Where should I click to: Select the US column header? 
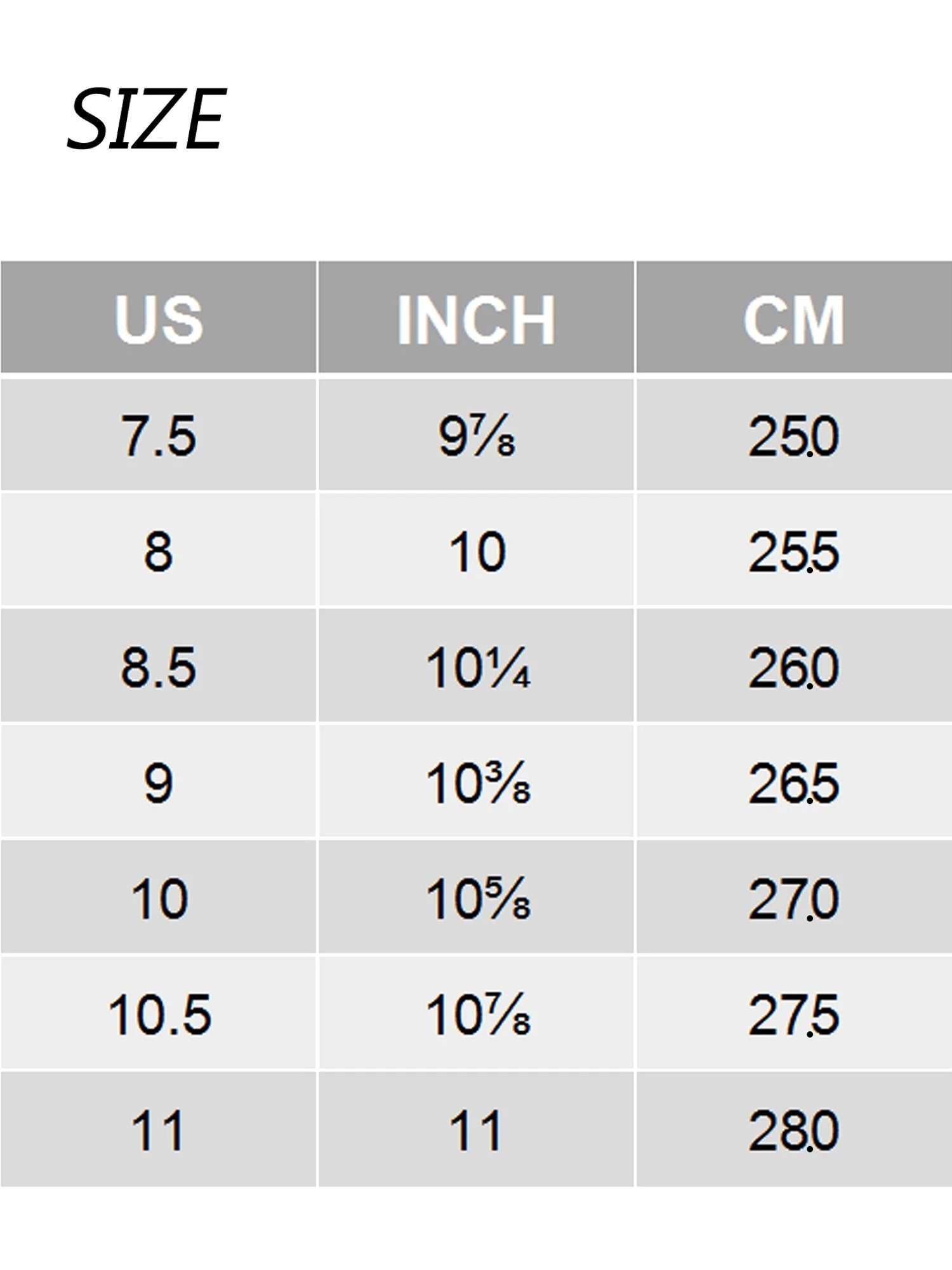[159, 316]
